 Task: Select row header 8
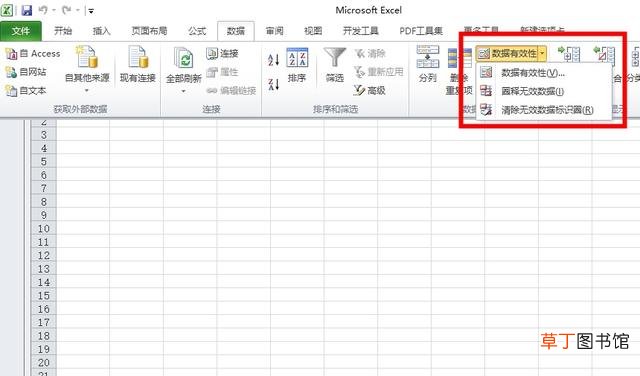tap(44, 202)
